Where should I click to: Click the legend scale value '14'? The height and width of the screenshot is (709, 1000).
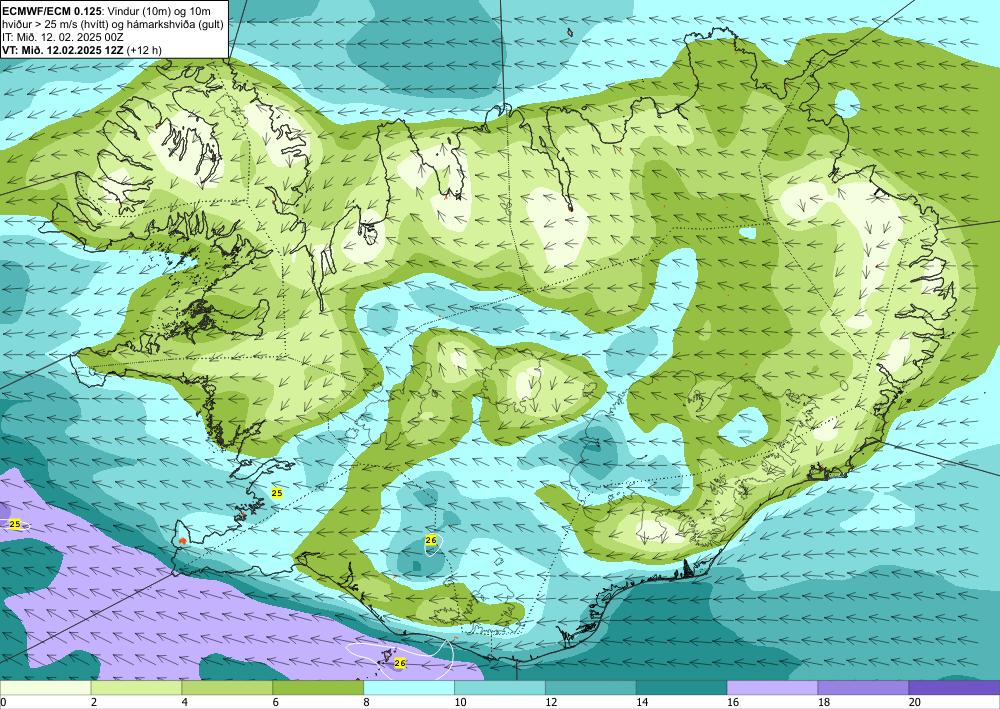pos(642,703)
